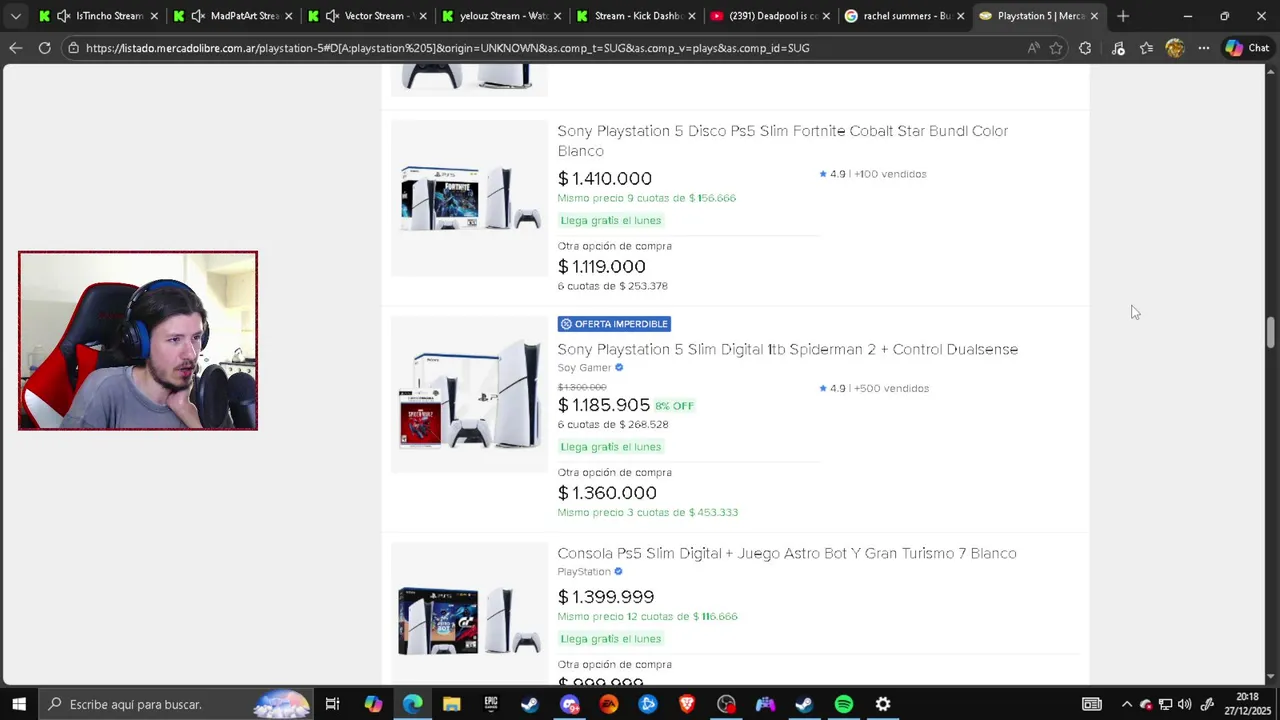Click the site info lock icon in address bar

pyautogui.click(x=73, y=48)
